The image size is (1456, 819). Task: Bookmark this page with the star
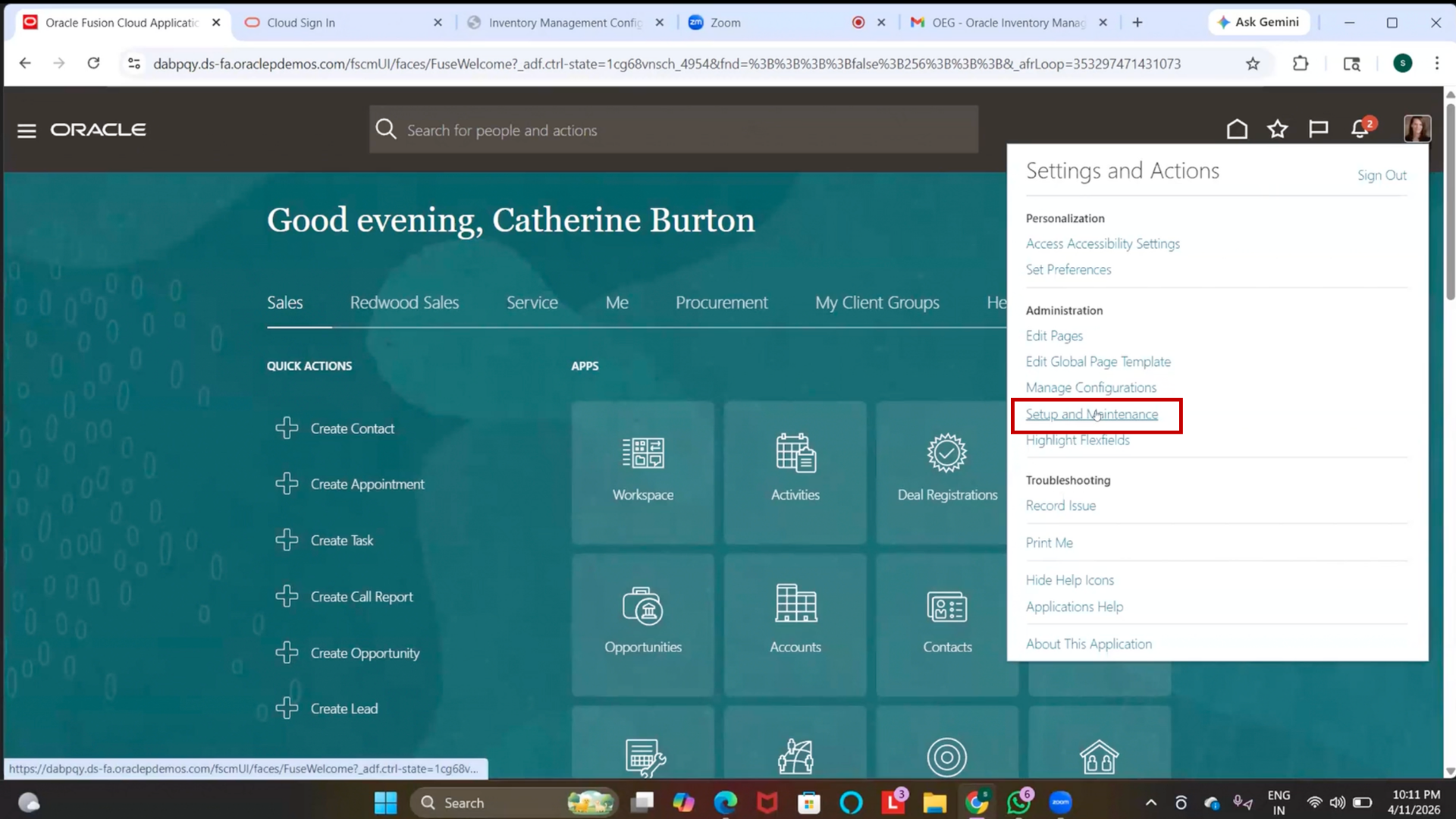[x=1253, y=64]
